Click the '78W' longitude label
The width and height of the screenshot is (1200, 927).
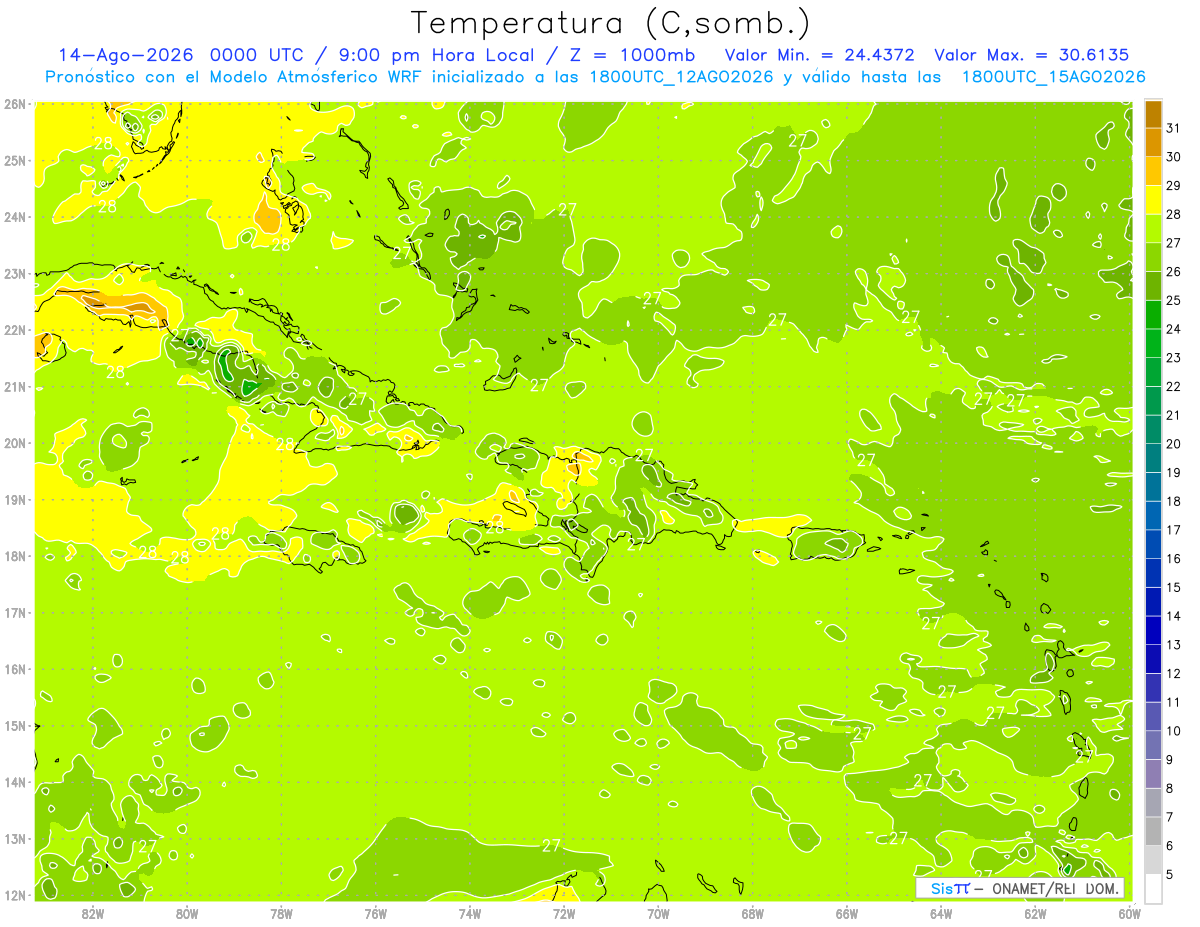point(281,914)
